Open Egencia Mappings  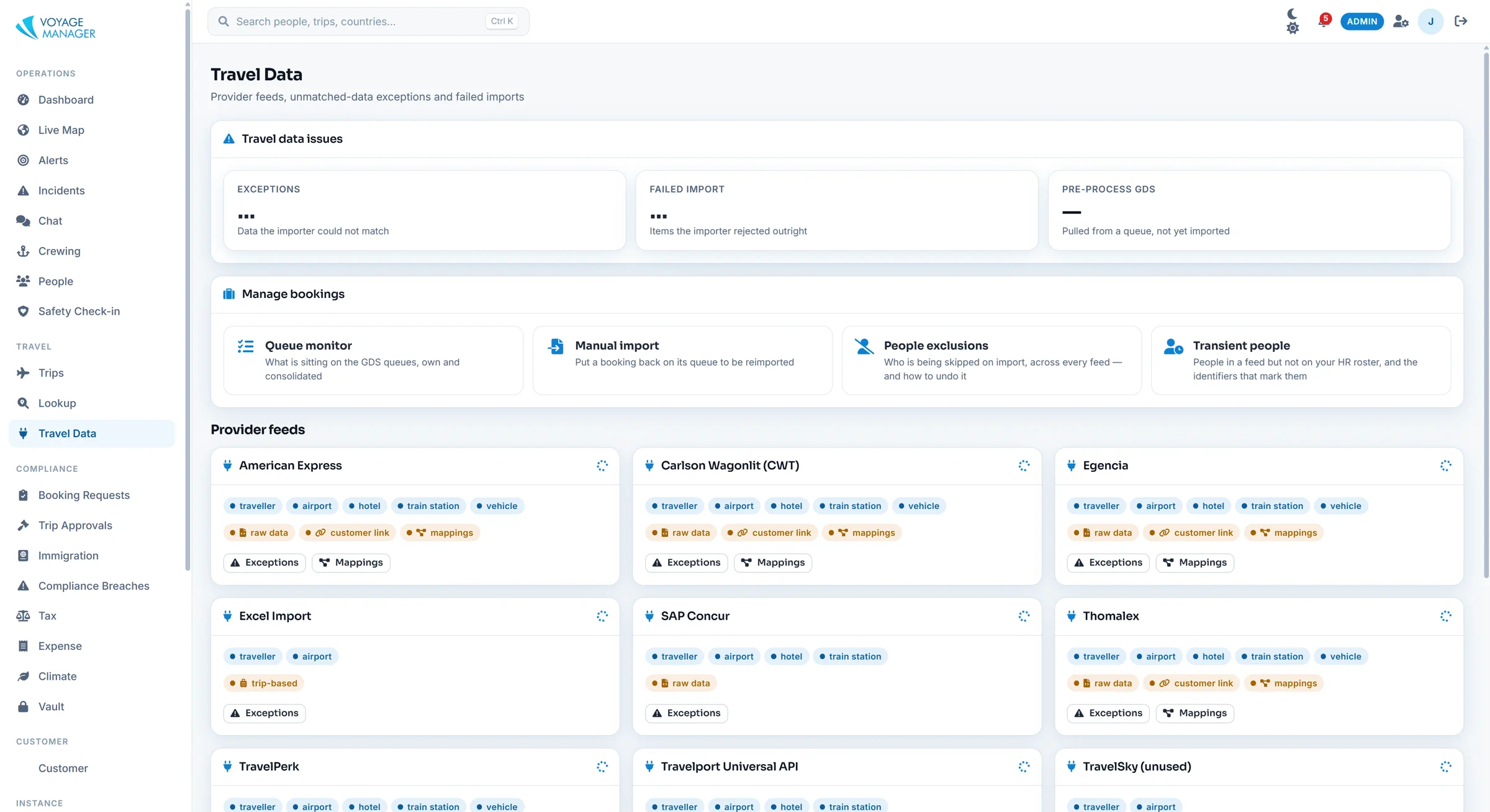(1195, 562)
